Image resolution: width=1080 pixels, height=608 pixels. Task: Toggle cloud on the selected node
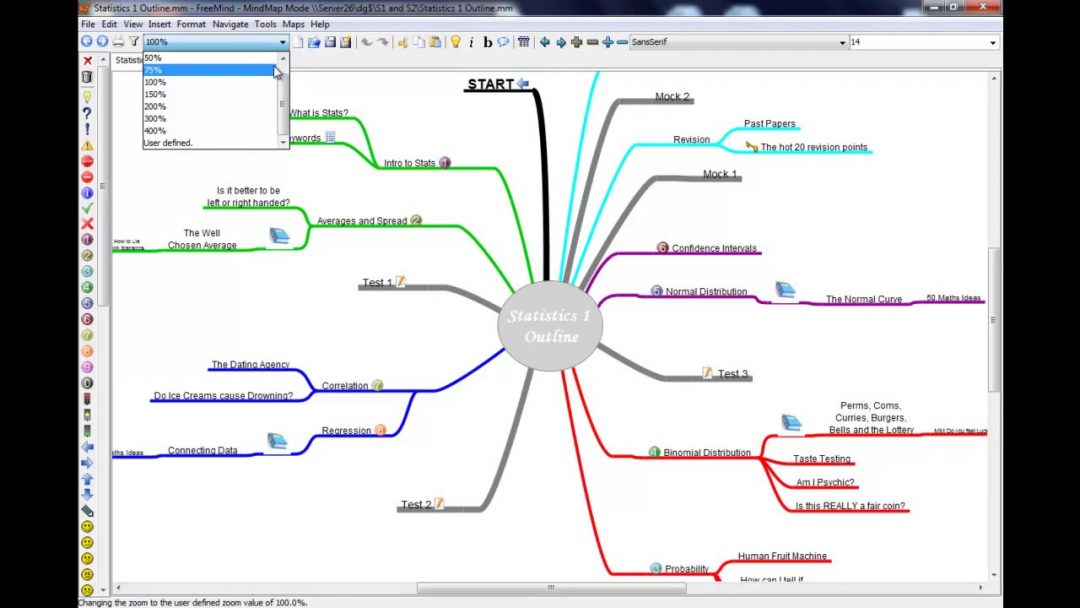click(x=503, y=42)
